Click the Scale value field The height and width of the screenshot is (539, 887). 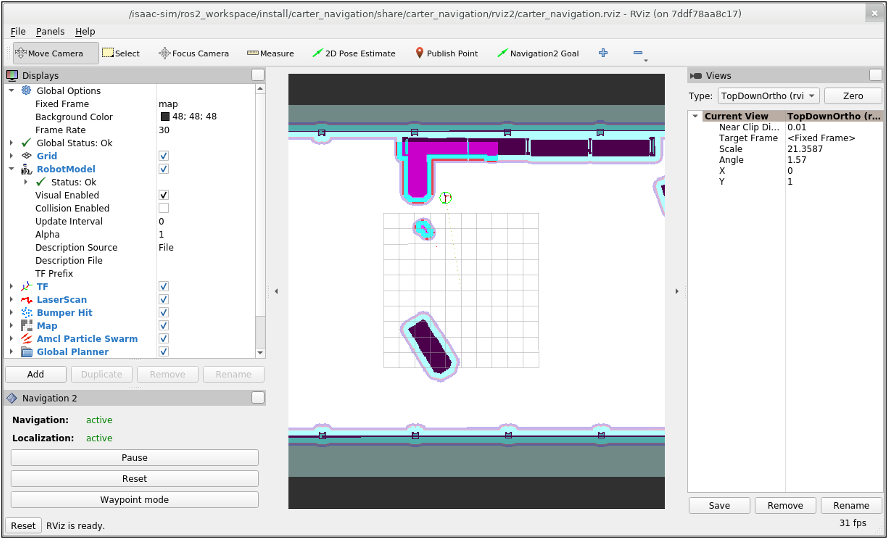click(833, 149)
